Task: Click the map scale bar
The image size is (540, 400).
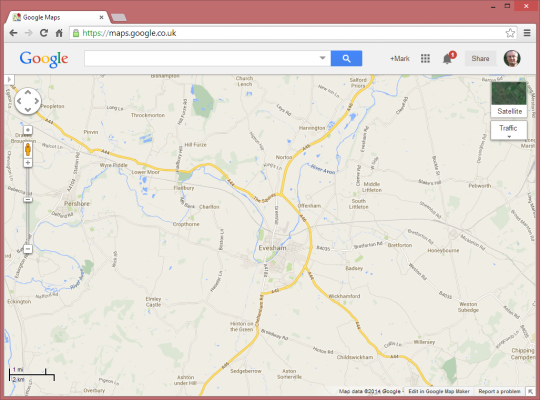Action: (x=32, y=375)
